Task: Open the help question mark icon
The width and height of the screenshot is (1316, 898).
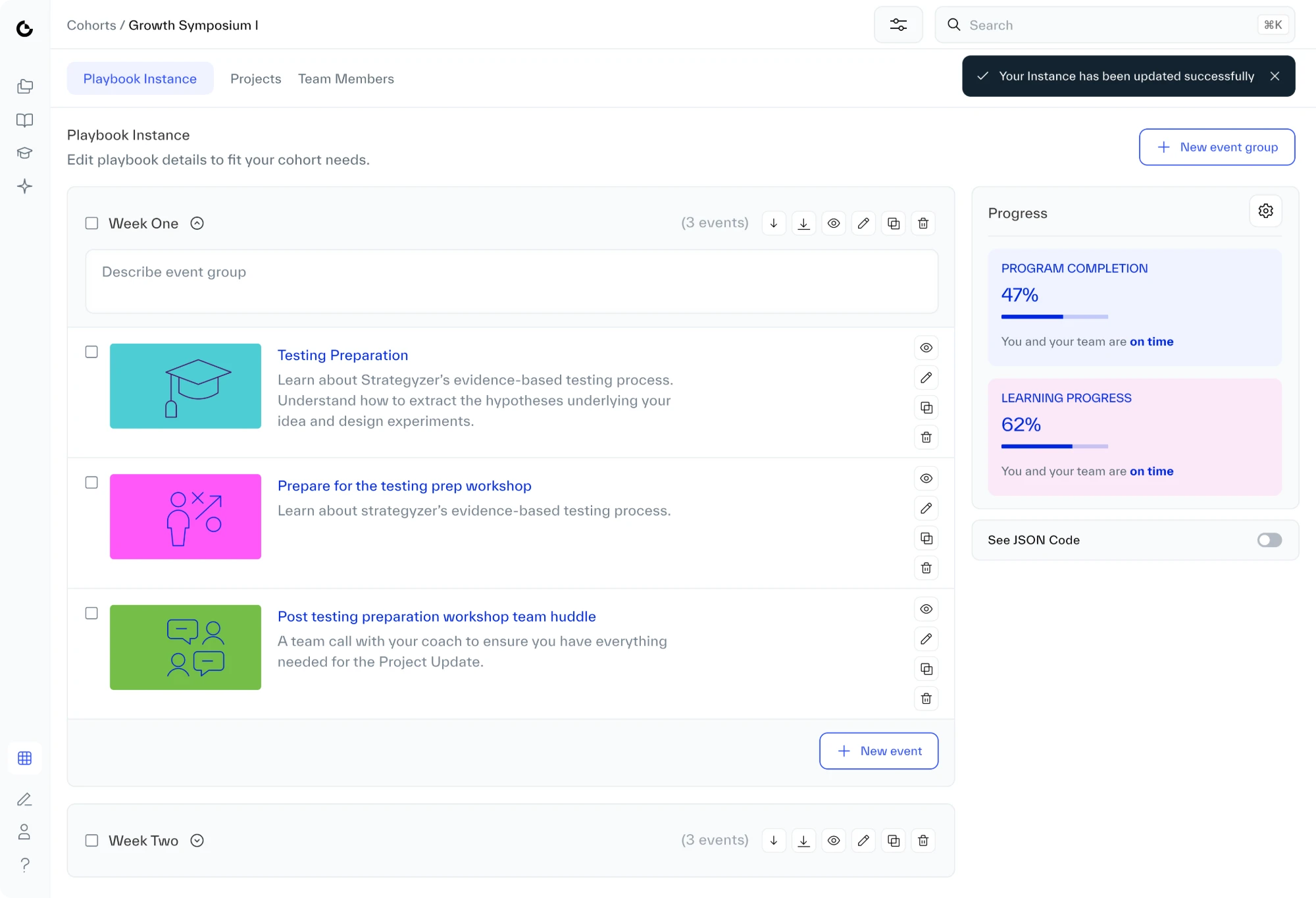Action: click(25, 864)
